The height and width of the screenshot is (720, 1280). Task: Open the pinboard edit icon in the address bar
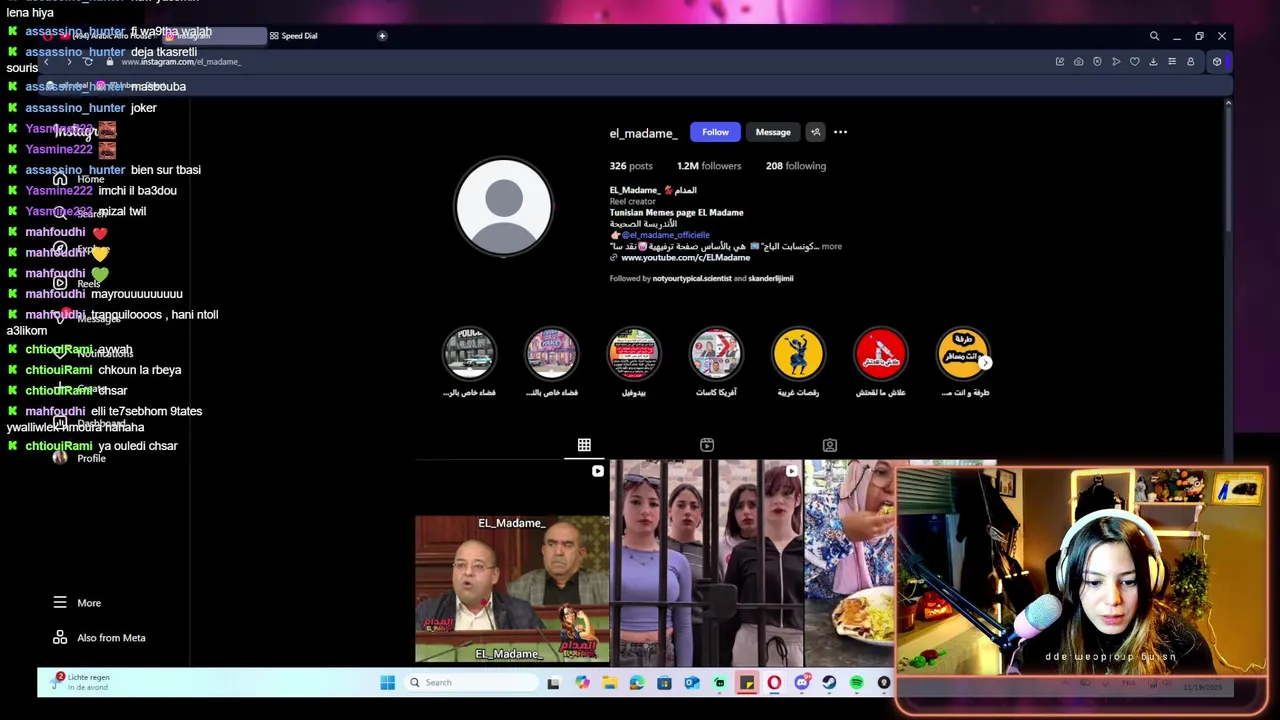(x=1059, y=62)
